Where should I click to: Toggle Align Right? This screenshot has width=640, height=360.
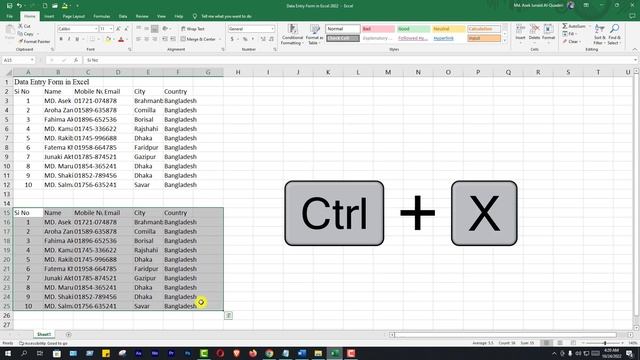(155, 39)
